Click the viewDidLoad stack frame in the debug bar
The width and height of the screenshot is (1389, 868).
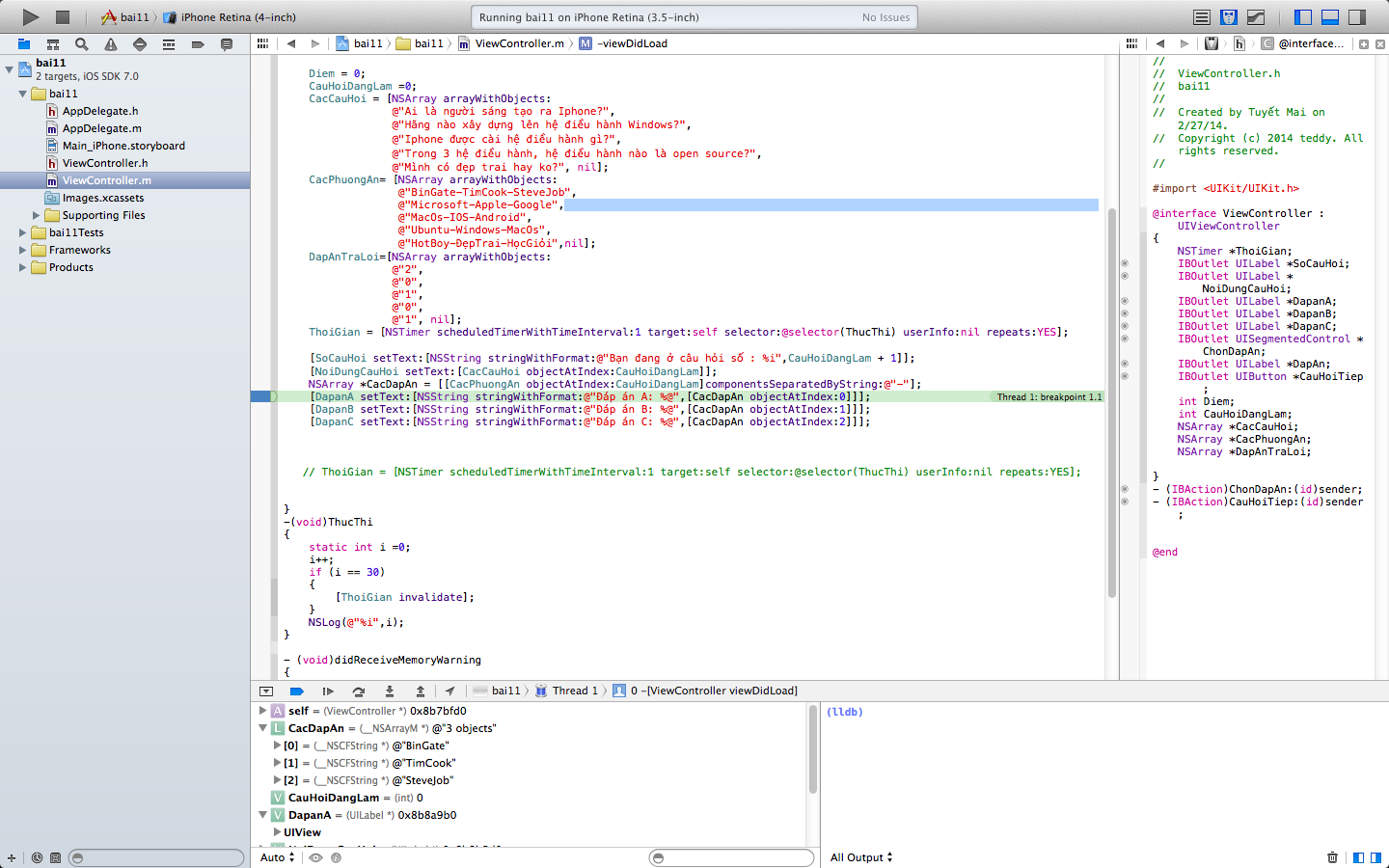[x=705, y=691]
